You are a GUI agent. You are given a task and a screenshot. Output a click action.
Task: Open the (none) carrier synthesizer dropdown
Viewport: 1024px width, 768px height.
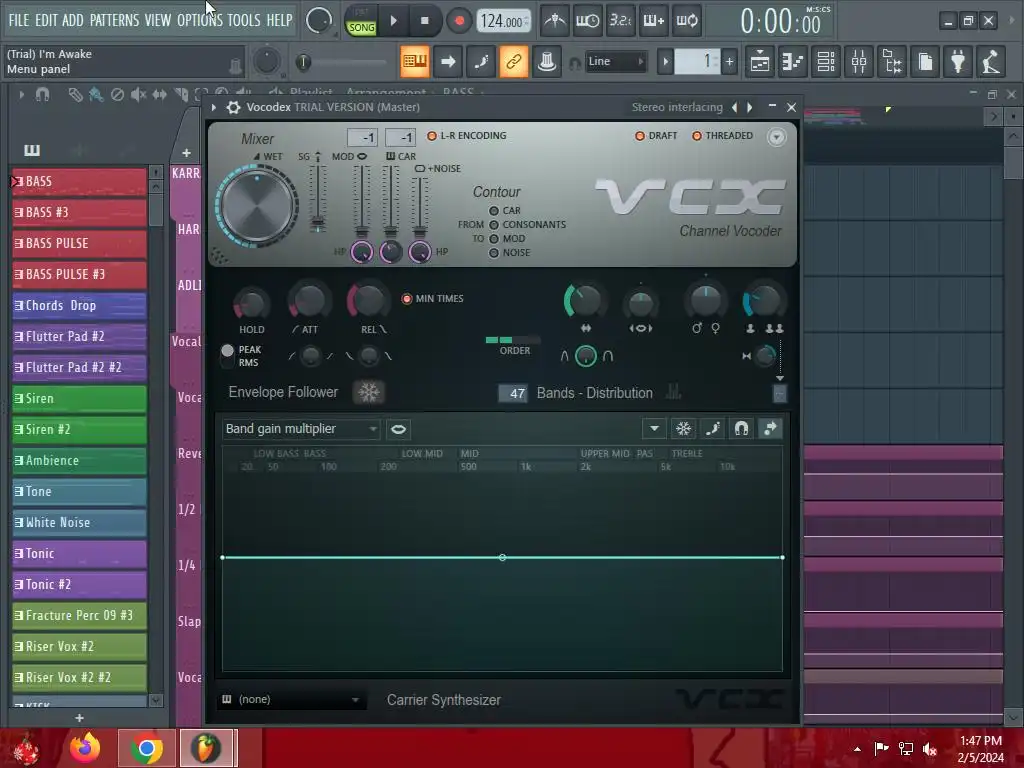coord(292,699)
